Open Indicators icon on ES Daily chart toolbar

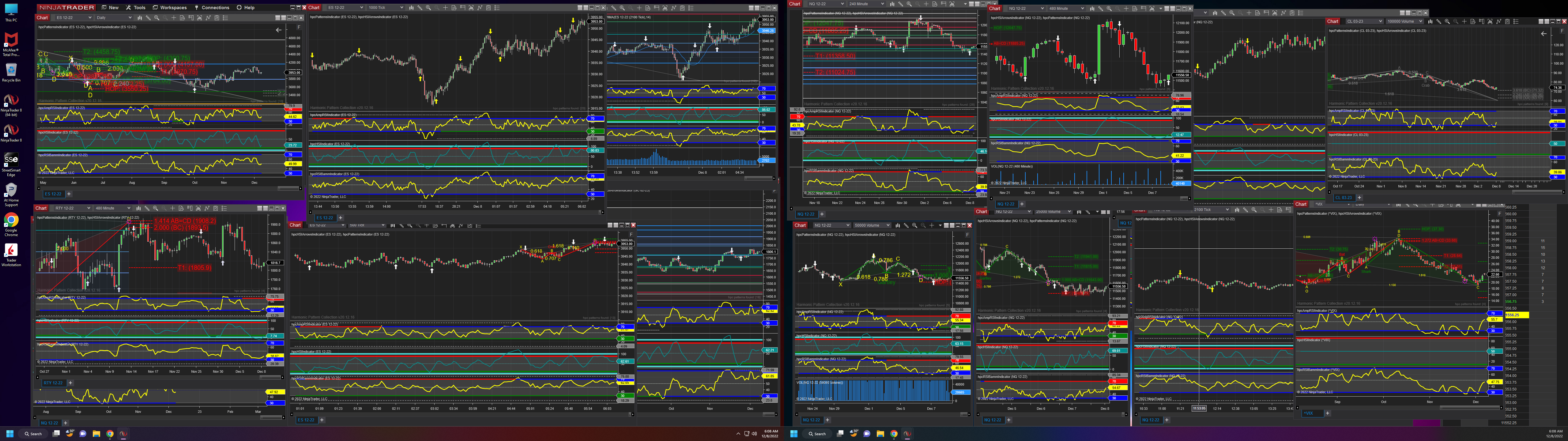[x=200, y=18]
